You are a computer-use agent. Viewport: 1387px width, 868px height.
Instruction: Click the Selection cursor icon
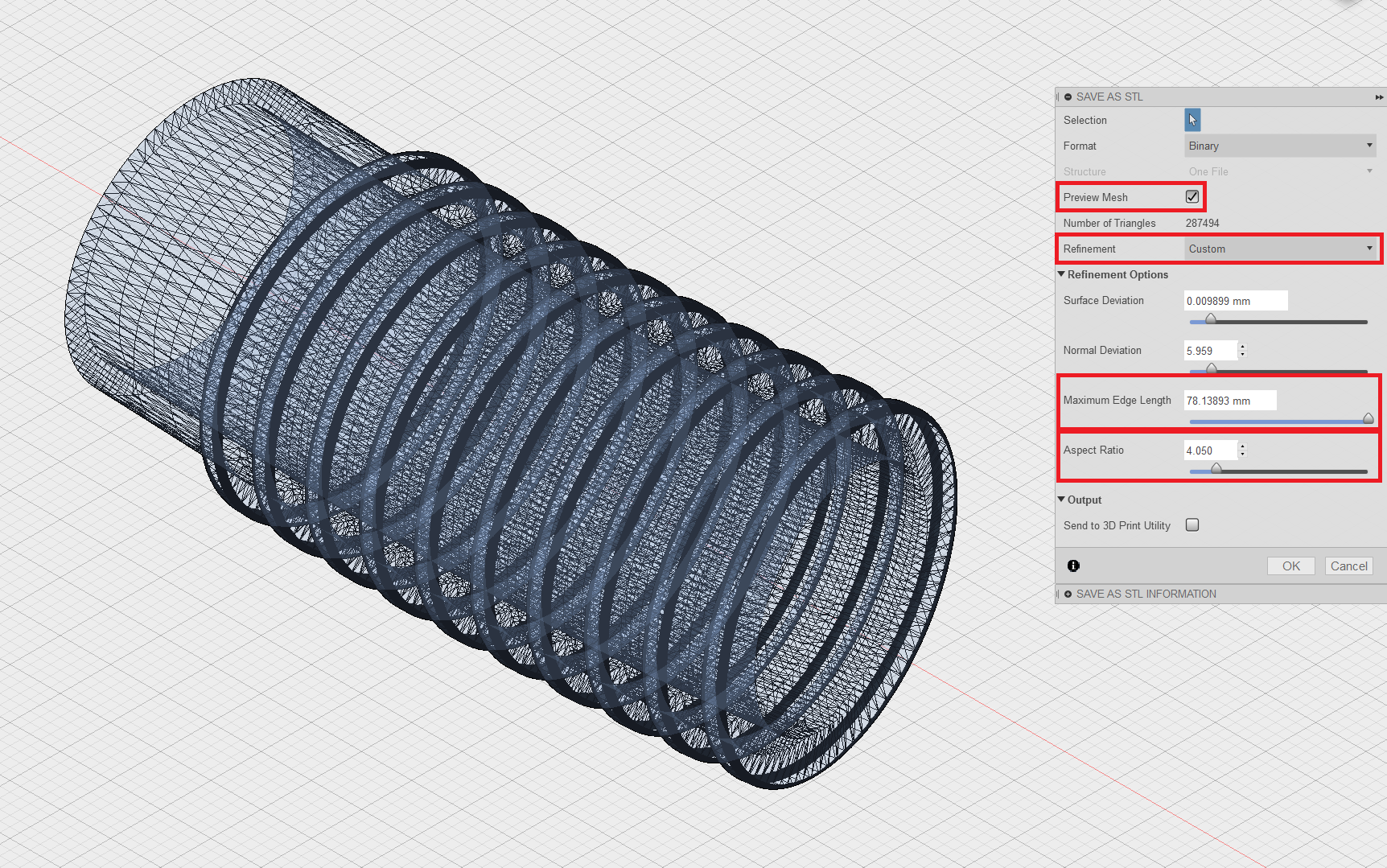pos(1192,120)
